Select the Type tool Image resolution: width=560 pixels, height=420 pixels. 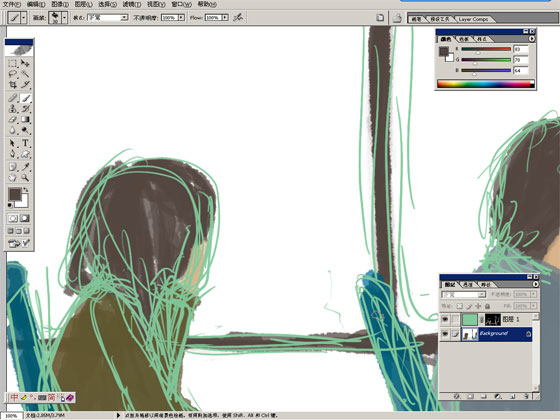pyautogui.click(x=25, y=143)
